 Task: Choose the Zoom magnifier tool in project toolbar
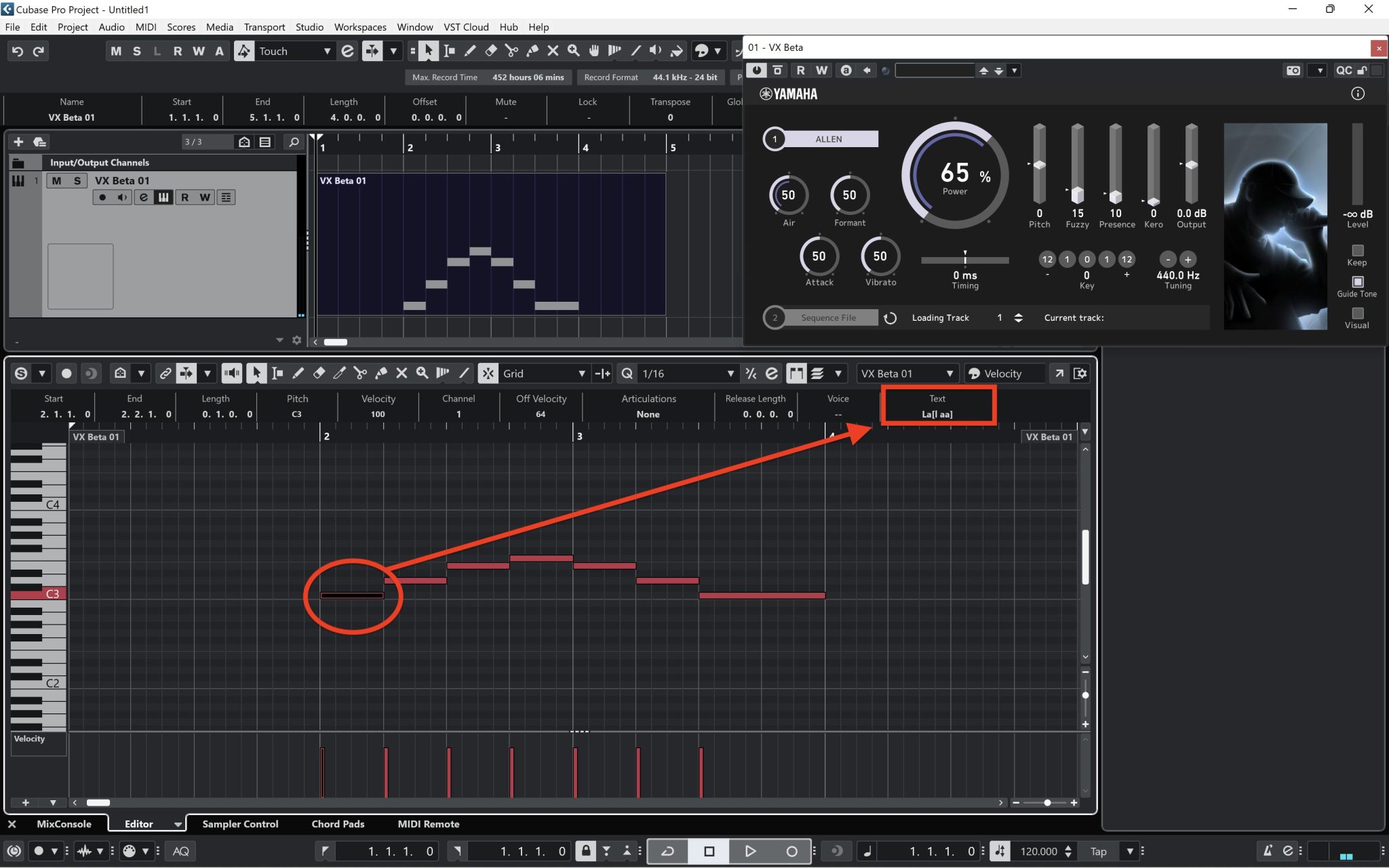[x=574, y=51]
